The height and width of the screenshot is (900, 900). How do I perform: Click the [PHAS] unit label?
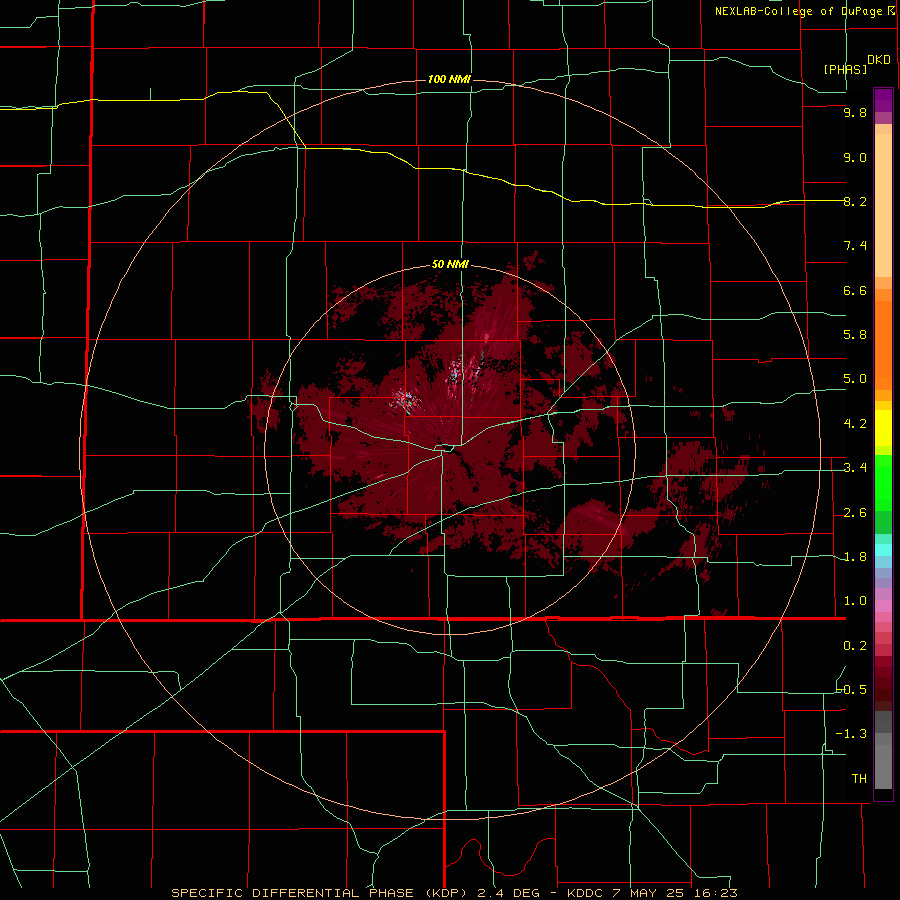pos(845,69)
